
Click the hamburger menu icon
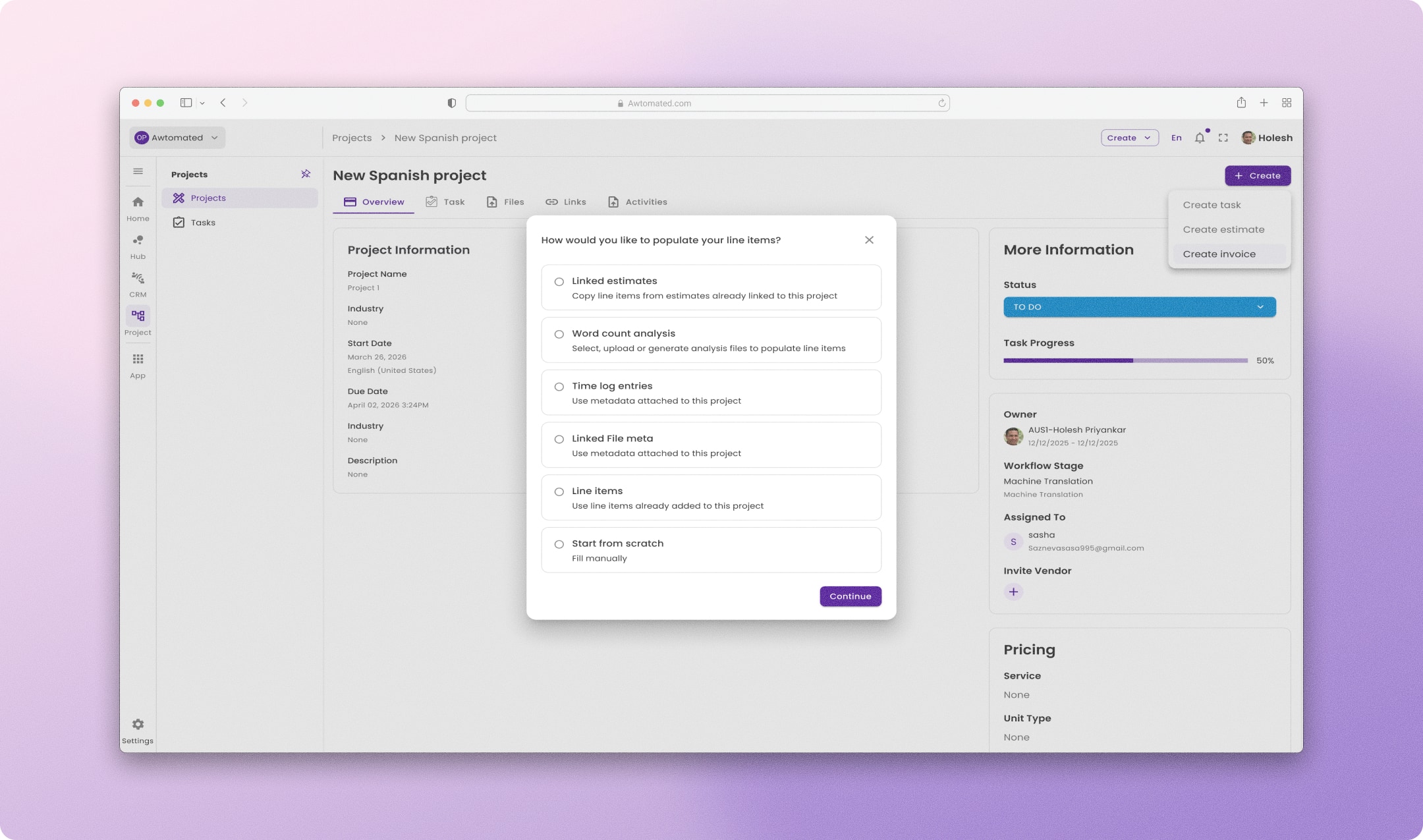138,171
